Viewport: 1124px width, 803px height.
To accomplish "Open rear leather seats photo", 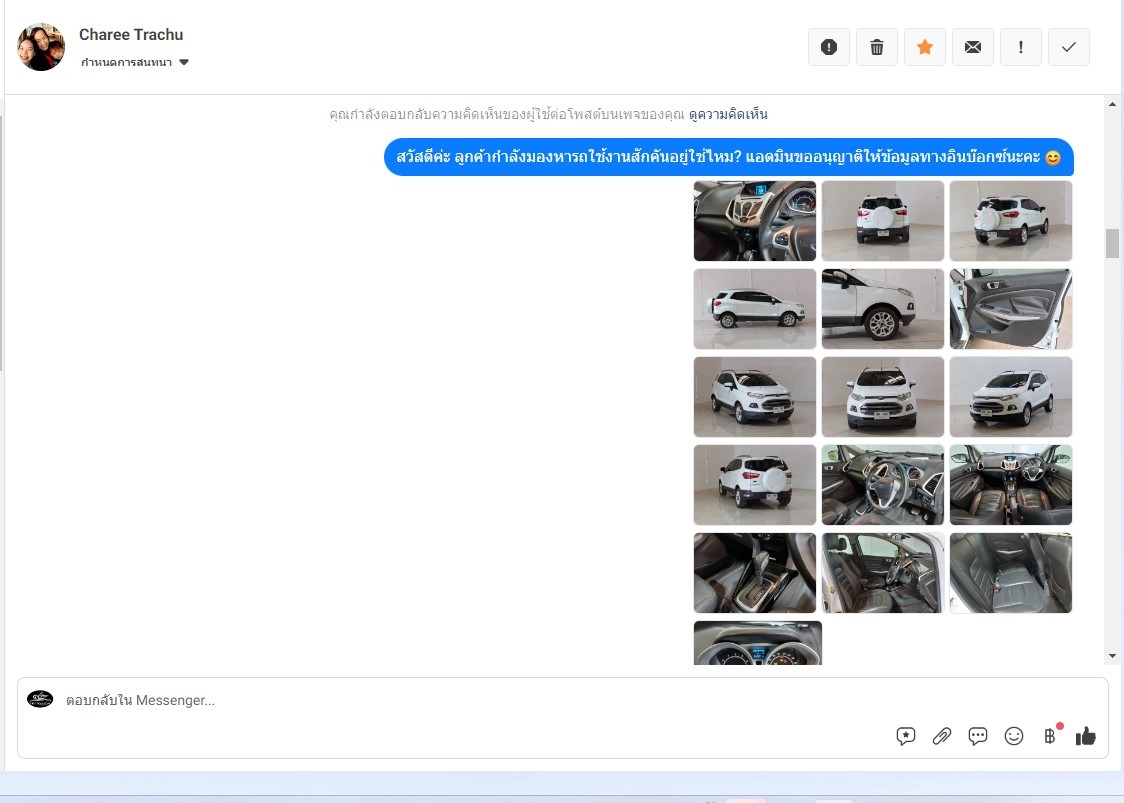I will tap(1011, 573).
